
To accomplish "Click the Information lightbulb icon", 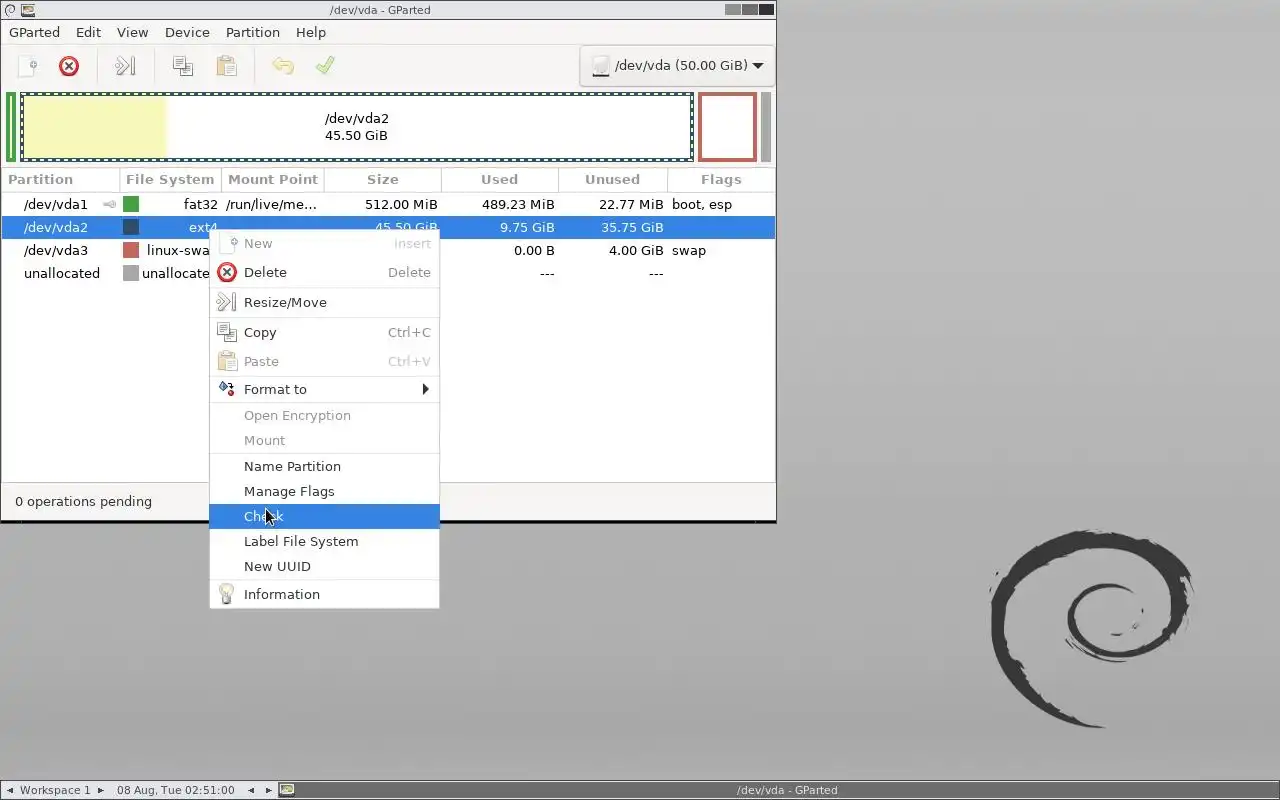I will [x=227, y=594].
